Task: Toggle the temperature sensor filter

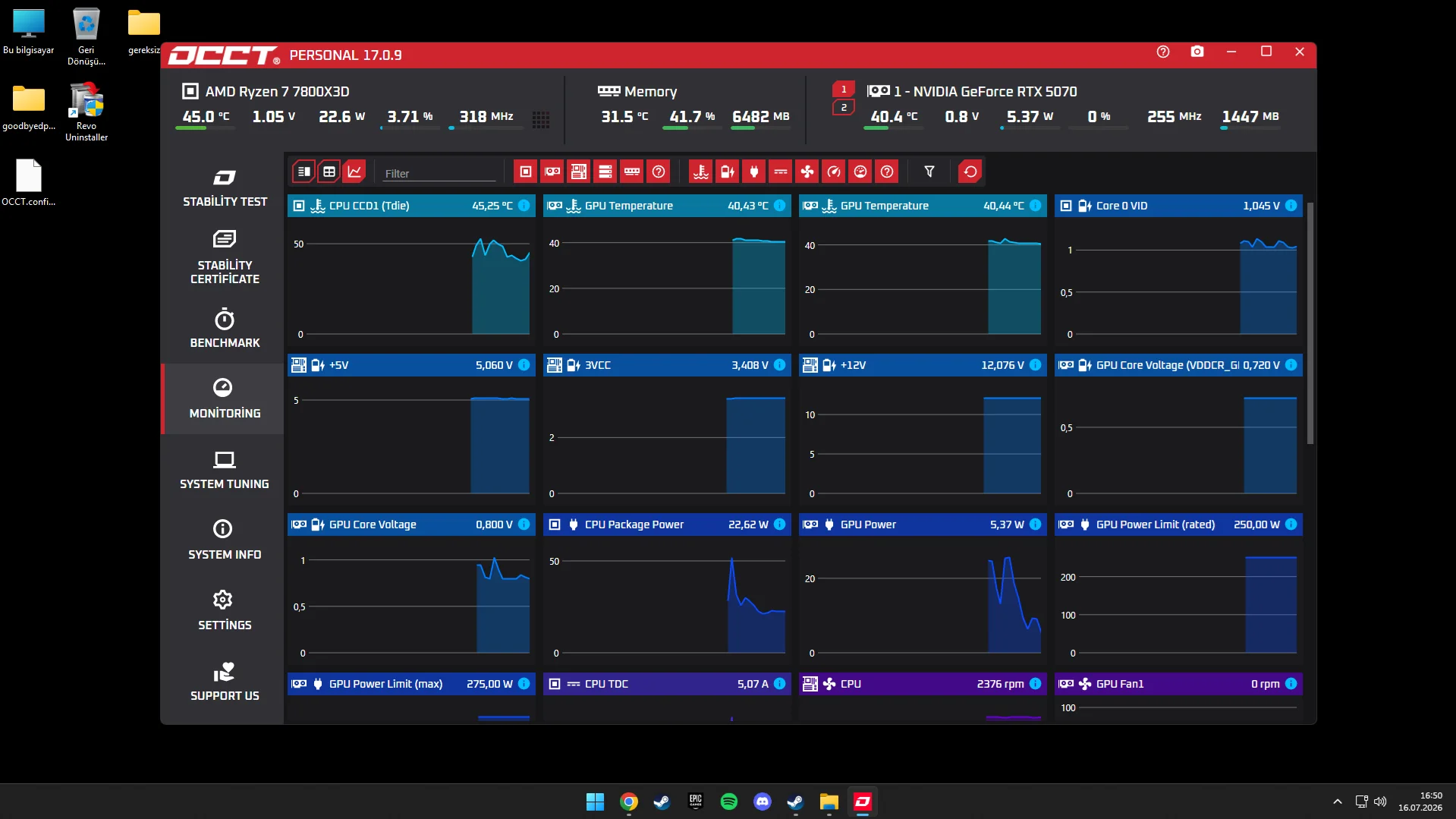Action: pos(701,172)
